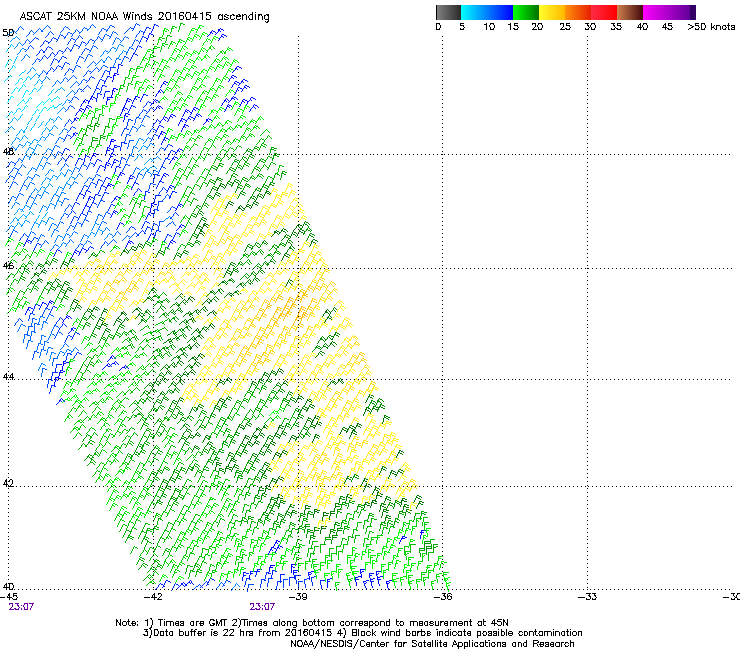The width and height of the screenshot is (740, 650).
Task: Click the '40' legend tick label
Action: click(642, 27)
